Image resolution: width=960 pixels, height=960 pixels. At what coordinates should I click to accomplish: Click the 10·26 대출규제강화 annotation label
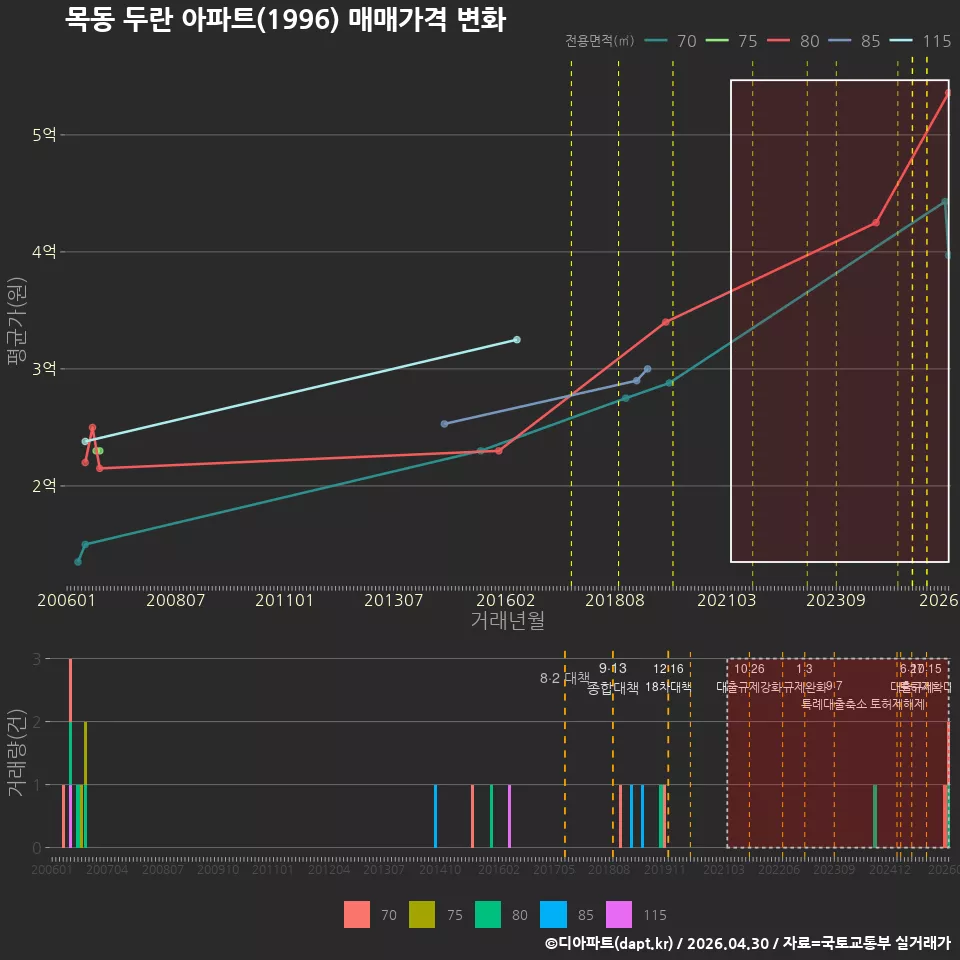(749, 678)
